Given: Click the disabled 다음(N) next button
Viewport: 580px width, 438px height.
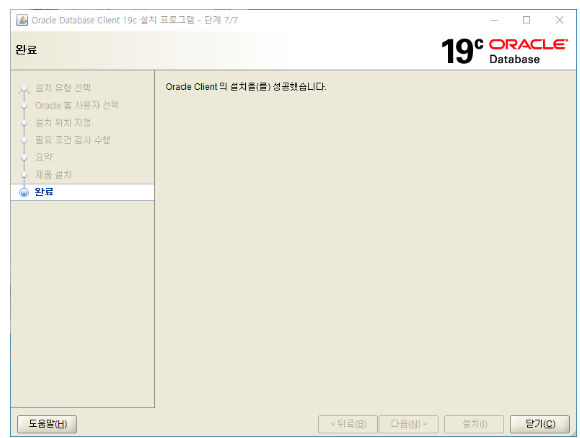Looking at the screenshot, I should 409,424.
